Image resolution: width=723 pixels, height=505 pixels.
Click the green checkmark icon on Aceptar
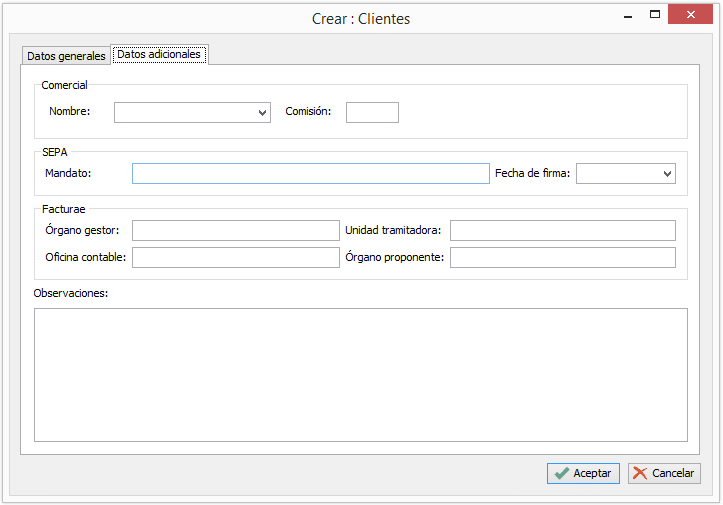tap(562, 474)
